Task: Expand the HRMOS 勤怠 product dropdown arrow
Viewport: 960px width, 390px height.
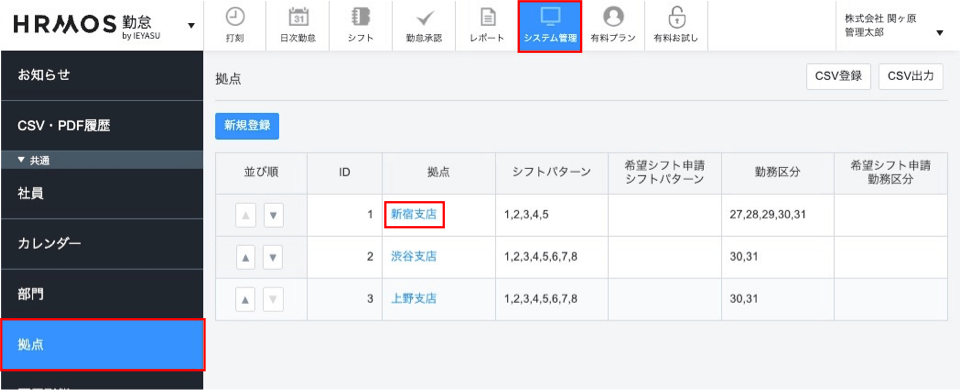Action: 191,26
